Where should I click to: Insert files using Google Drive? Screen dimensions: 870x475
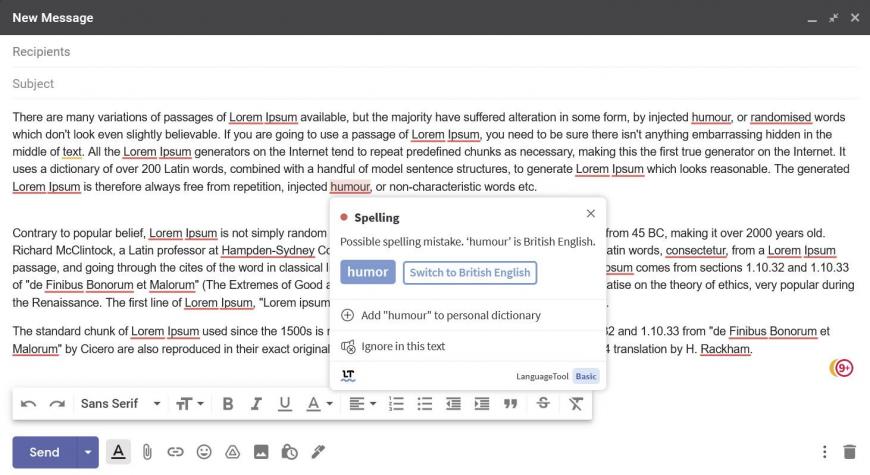pos(232,452)
